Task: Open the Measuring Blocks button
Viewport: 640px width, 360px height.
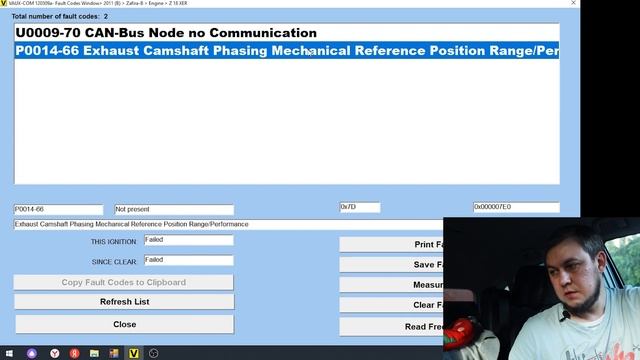Action: [391, 284]
